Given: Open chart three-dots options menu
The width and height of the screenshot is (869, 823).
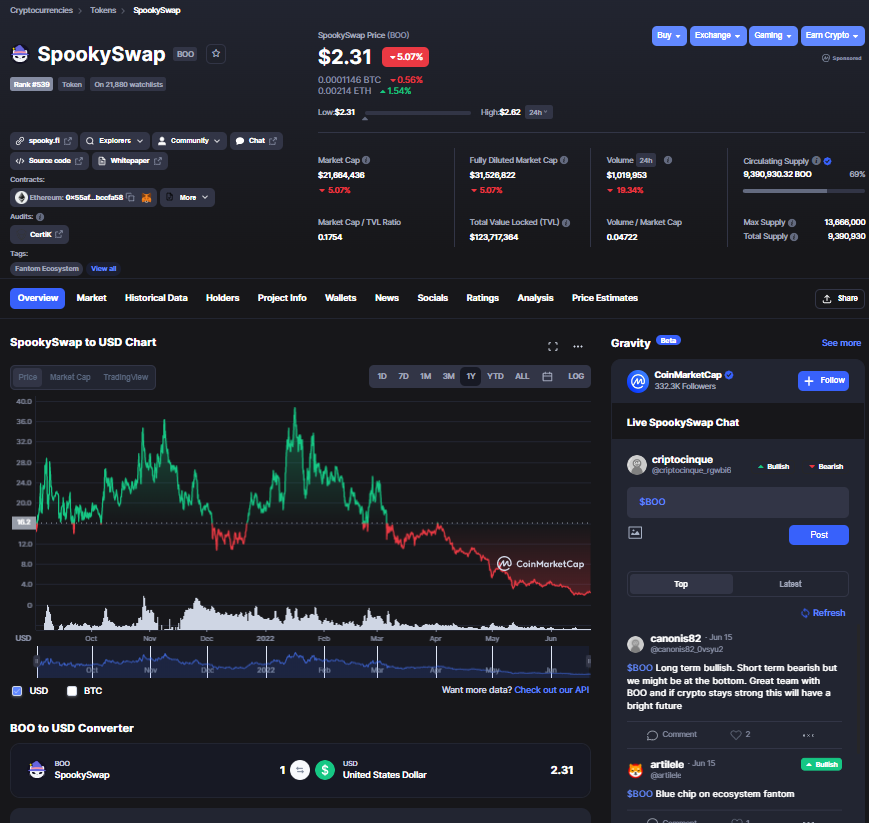Looking at the screenshot, I should tap(577, 346).
